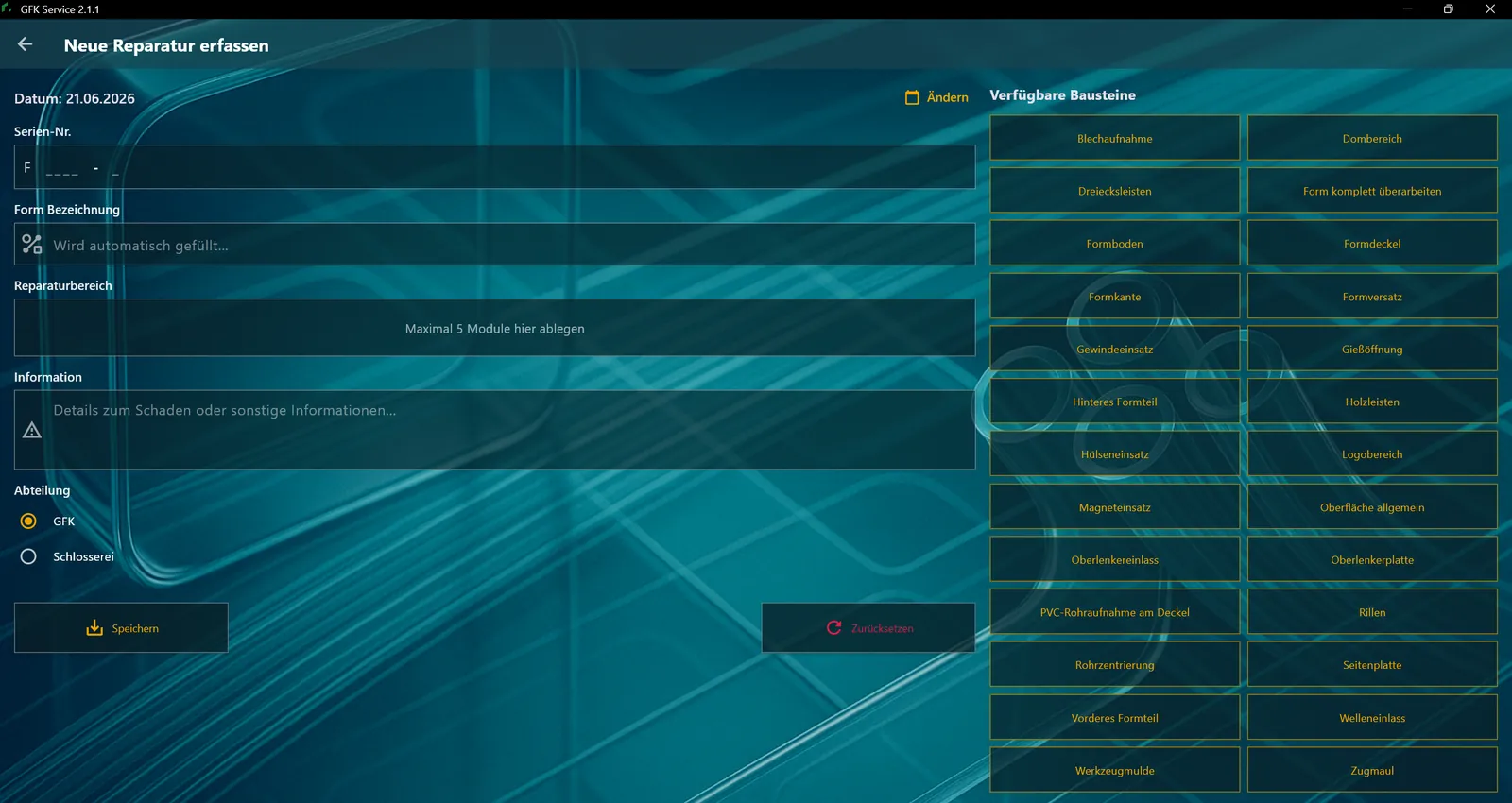
Task: Click the icon in Form Bezeichnung field
Action: click(32, 245)
